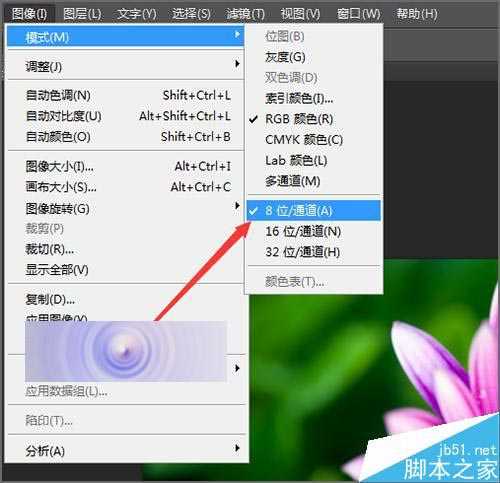Viewport: 500px width, 483px height.
Task: Open 画布大小(S)... dialog
Action: [x=126, y=187]
